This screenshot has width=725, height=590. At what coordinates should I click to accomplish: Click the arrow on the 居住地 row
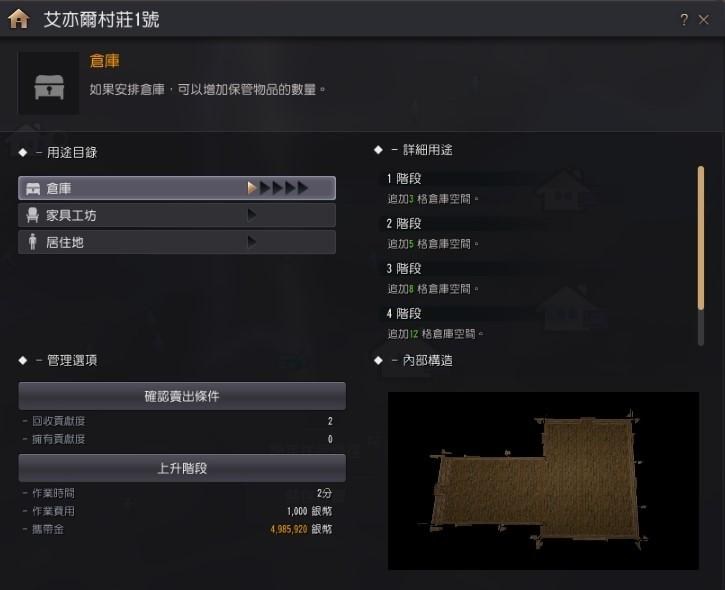click(252, 241)
